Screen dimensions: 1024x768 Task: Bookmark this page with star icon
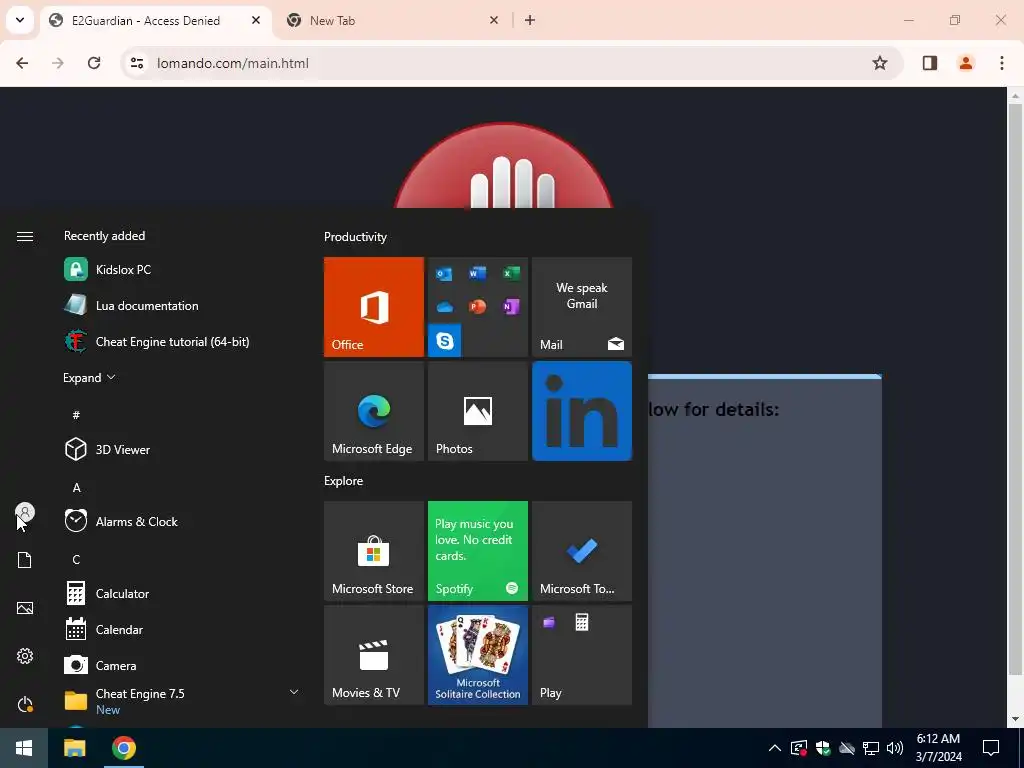(880, 63)
